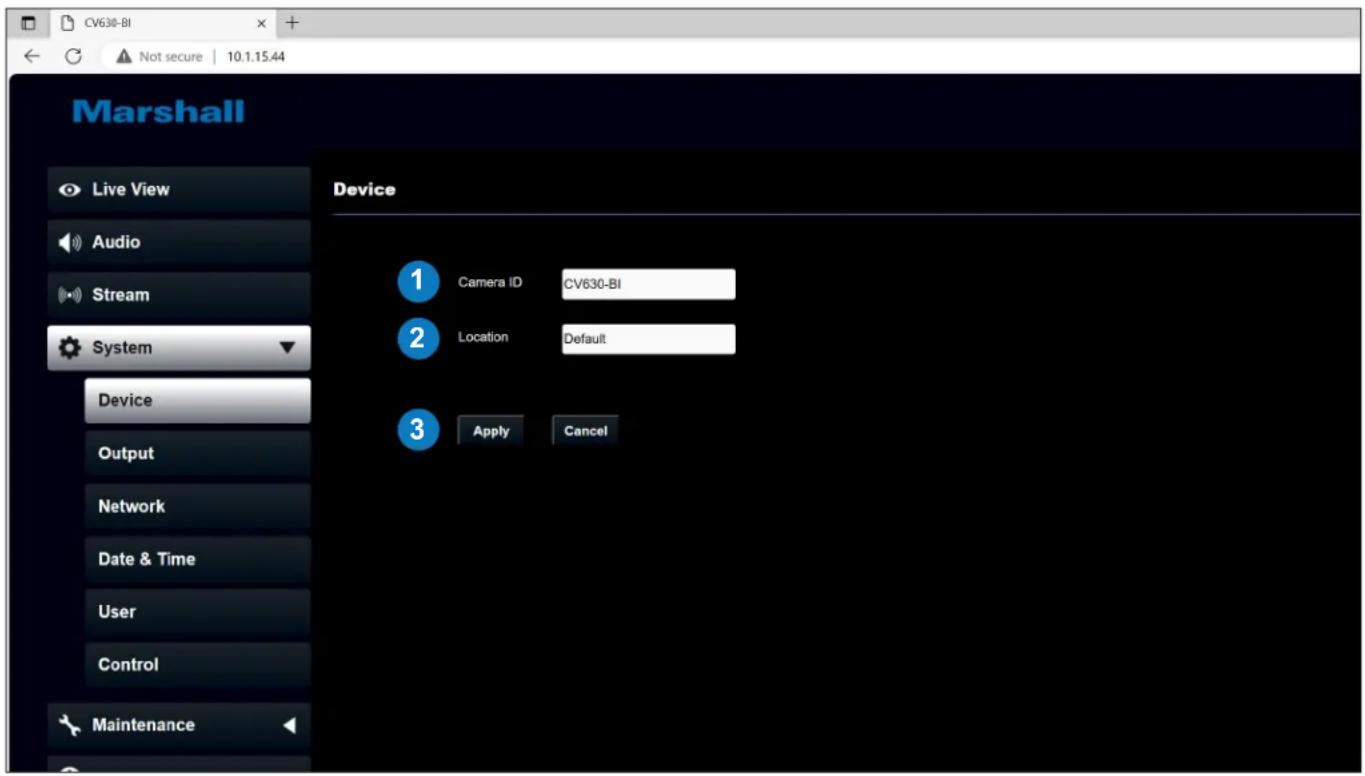Click the Camera ID input field
The image size is (1365, 776).
[647, 284]
